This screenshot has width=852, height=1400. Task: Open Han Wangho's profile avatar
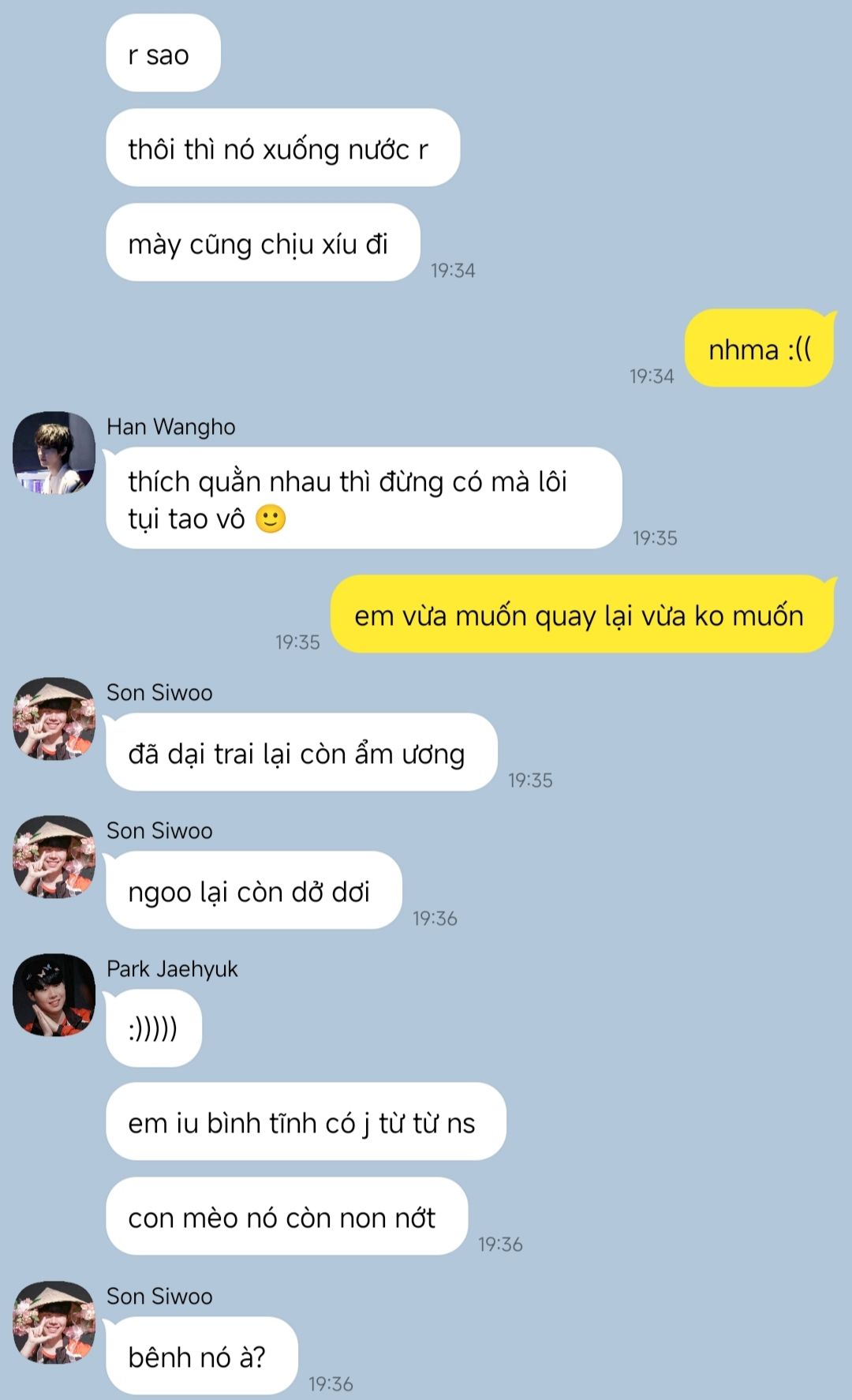54,452
